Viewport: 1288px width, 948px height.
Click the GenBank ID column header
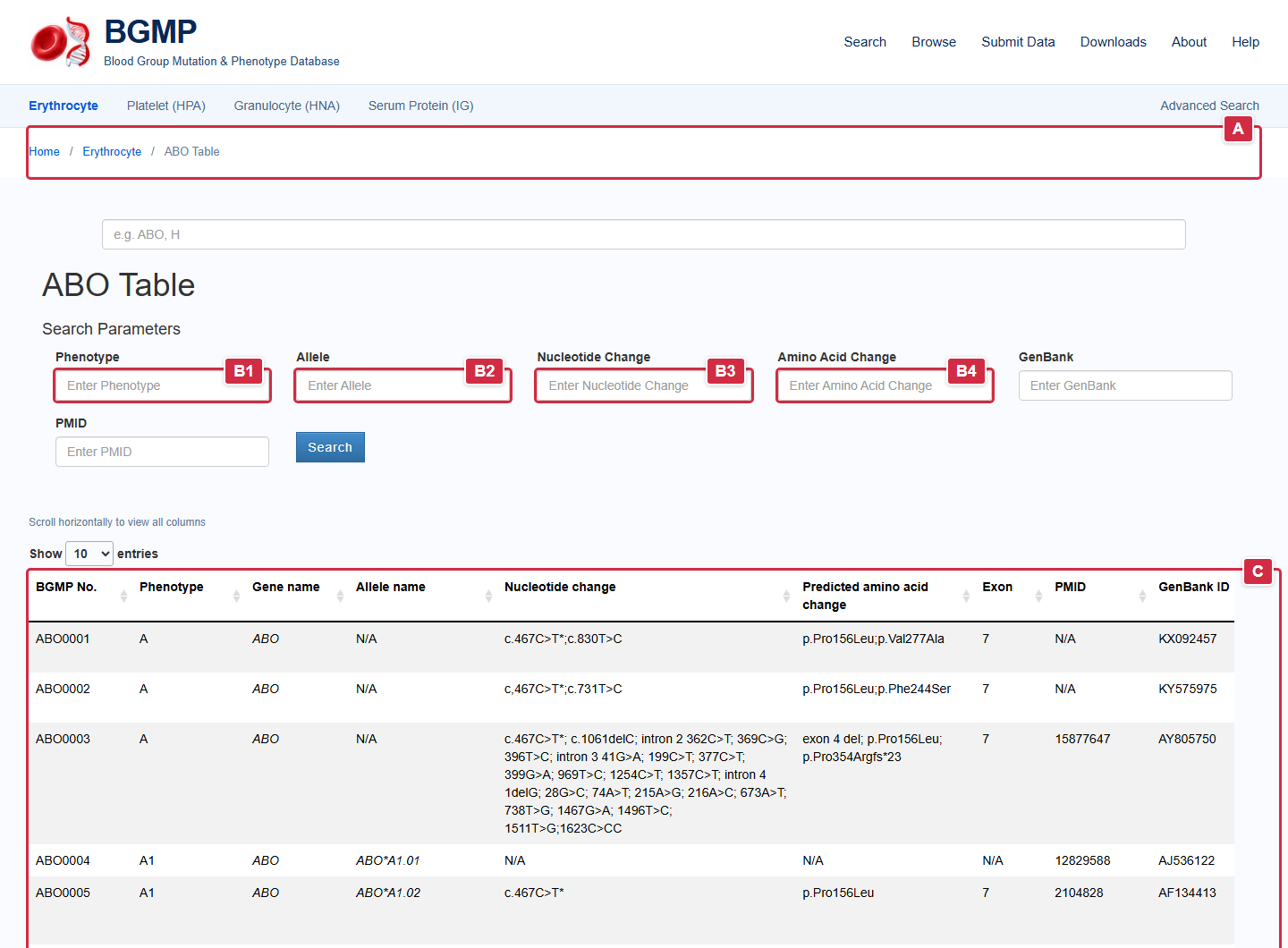pyautogui.click(x=1193, y=587)
